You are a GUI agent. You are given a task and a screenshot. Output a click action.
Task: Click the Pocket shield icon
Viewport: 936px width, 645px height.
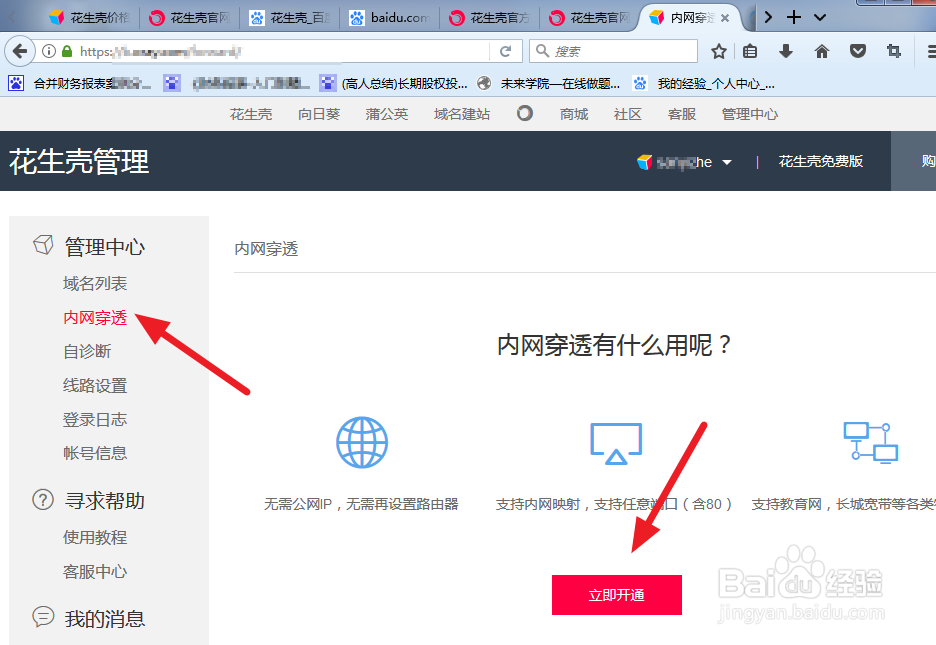point(858,51)
